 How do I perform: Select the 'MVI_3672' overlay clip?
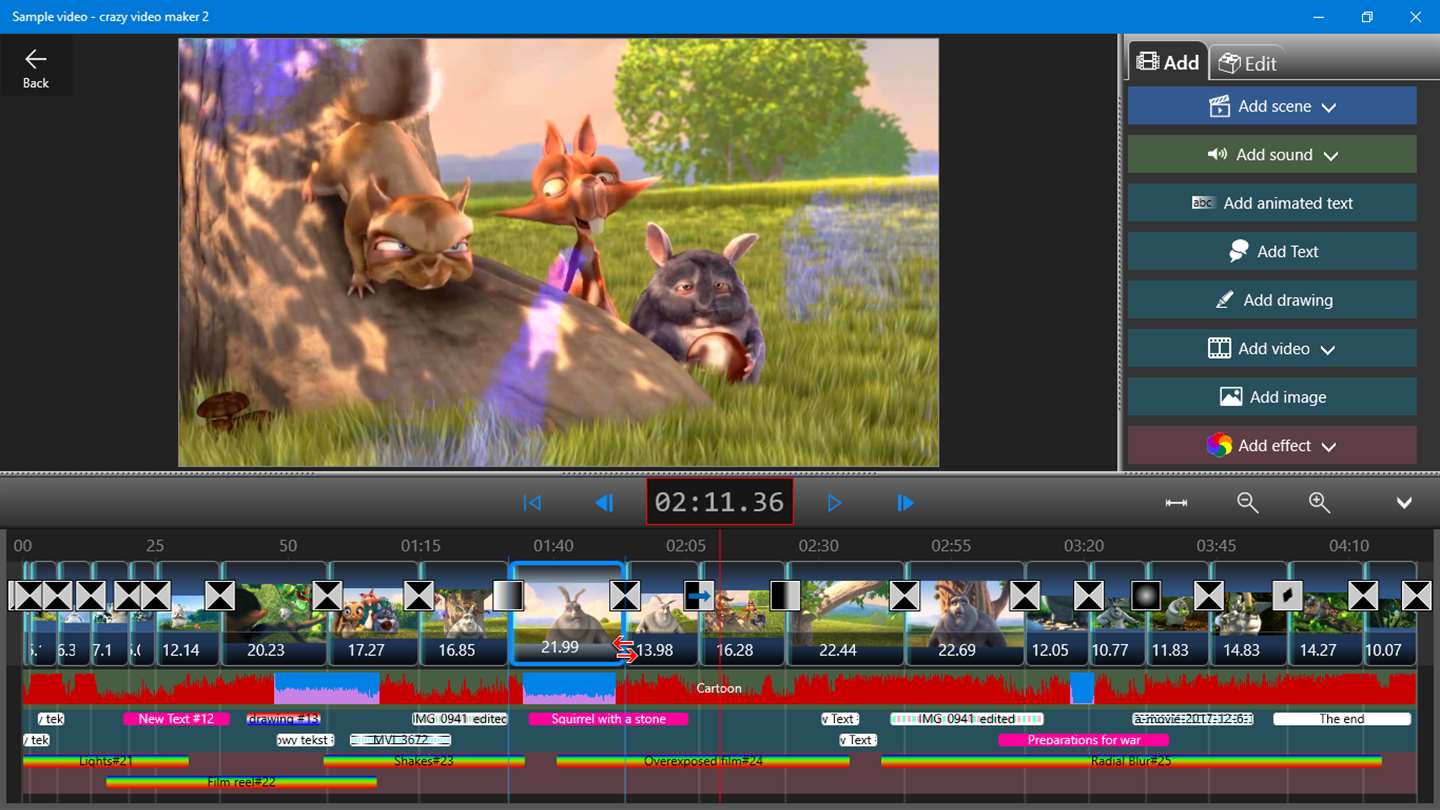(400, 740)
